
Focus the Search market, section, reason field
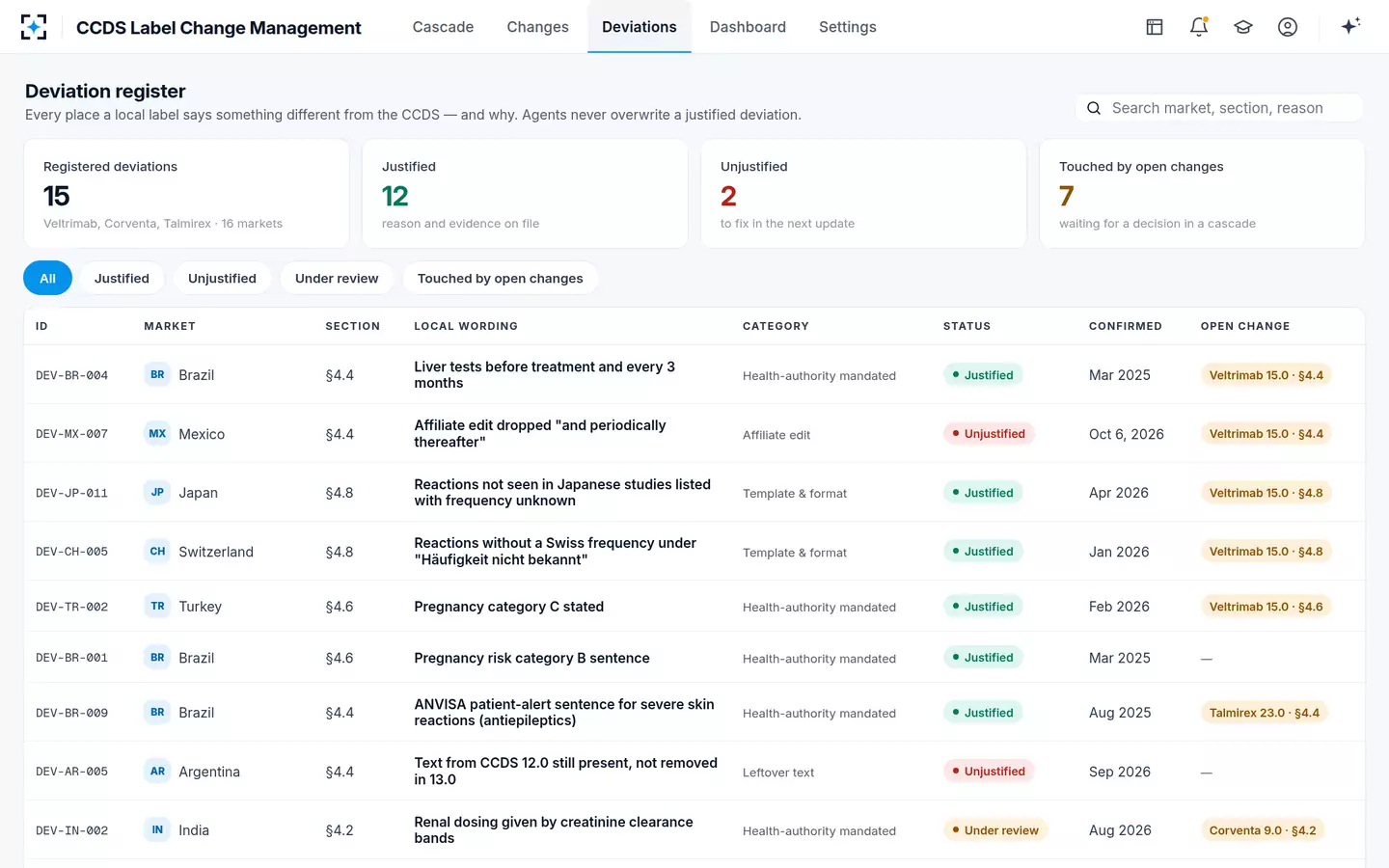1219,108
